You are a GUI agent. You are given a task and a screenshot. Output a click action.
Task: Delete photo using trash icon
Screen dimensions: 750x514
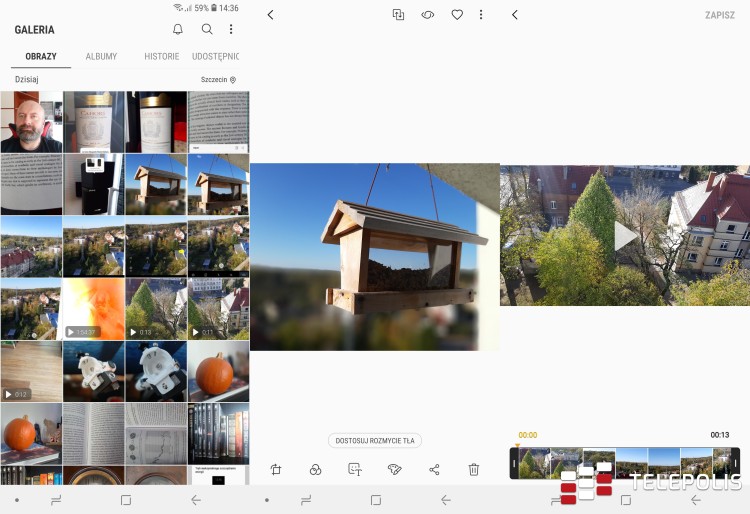474,469
